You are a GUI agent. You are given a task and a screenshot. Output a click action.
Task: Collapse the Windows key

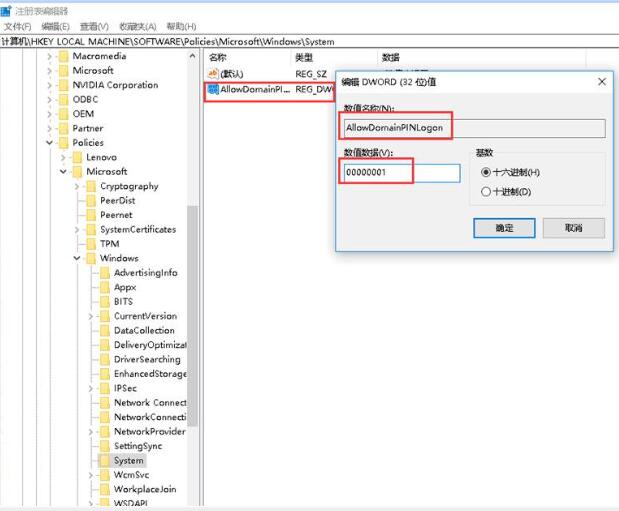click(77, 258)
